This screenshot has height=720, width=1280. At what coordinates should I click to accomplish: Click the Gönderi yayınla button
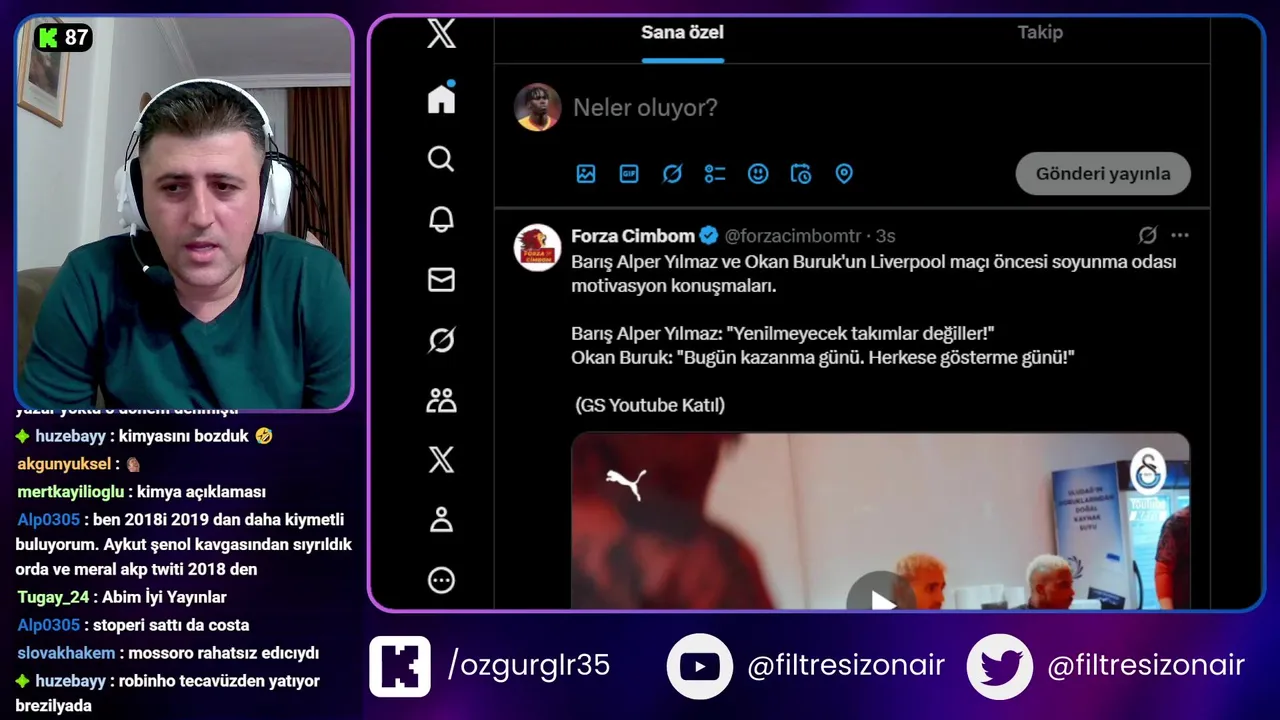click(1103, 174)
